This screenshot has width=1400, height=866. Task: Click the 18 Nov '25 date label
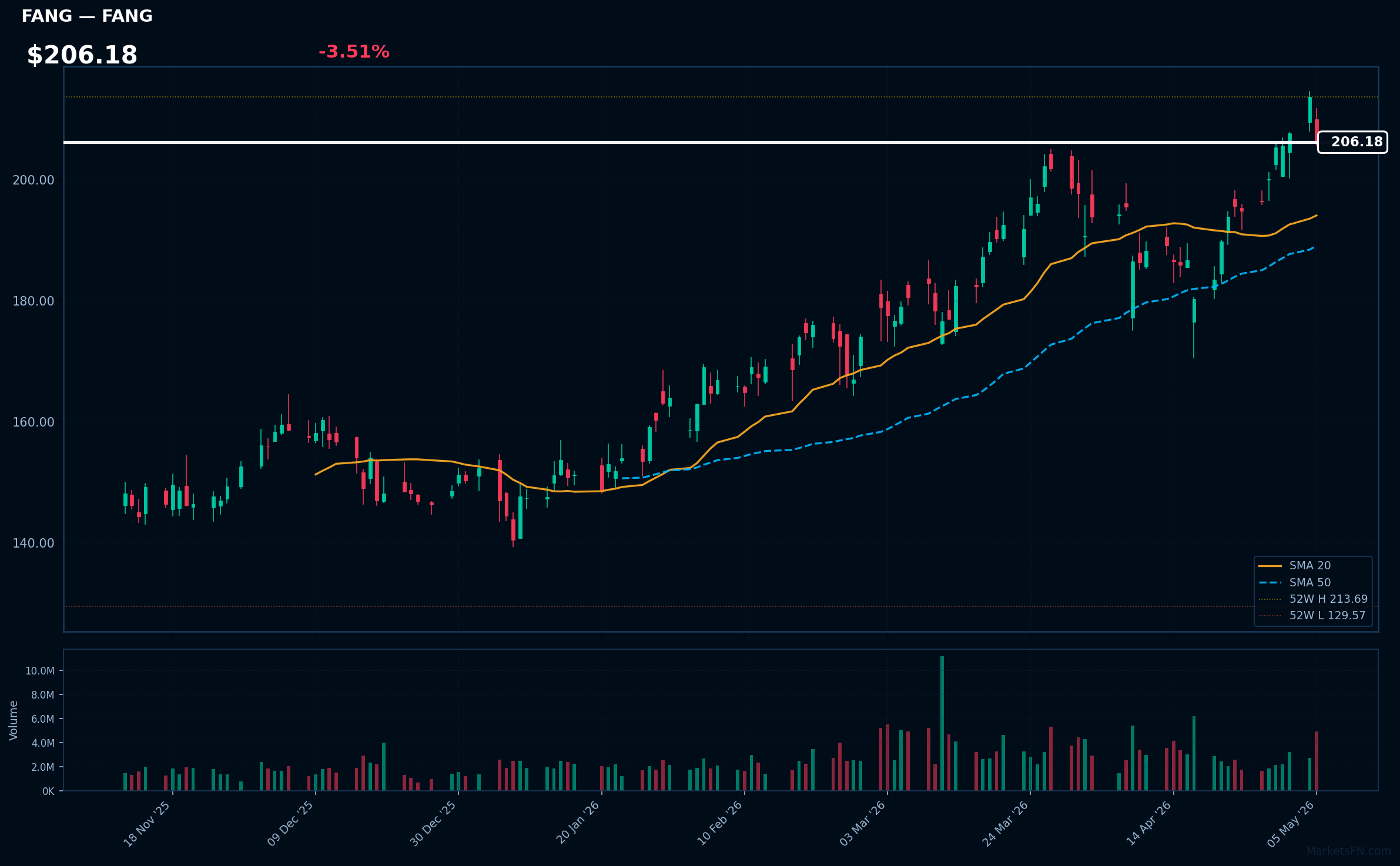pyautogui.click(x=147, y=824)
